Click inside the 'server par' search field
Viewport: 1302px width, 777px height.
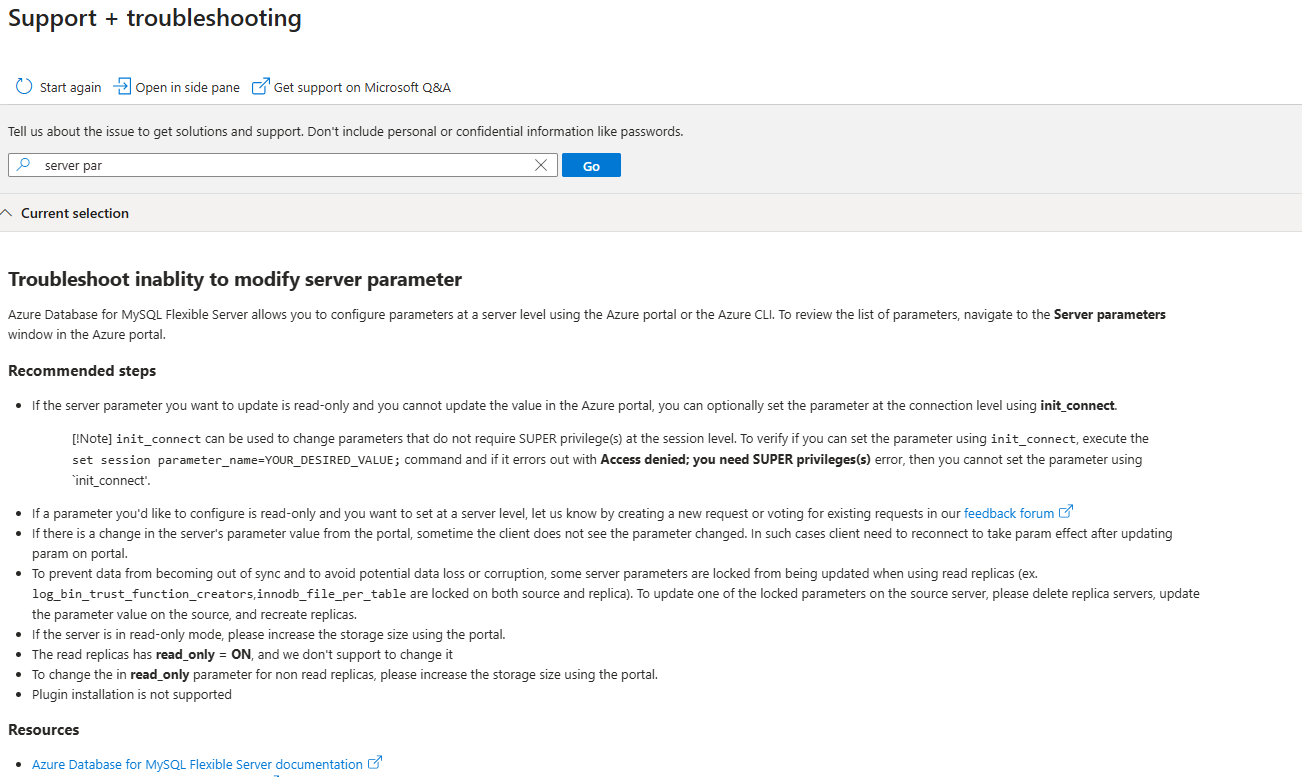tap(280, 165)
